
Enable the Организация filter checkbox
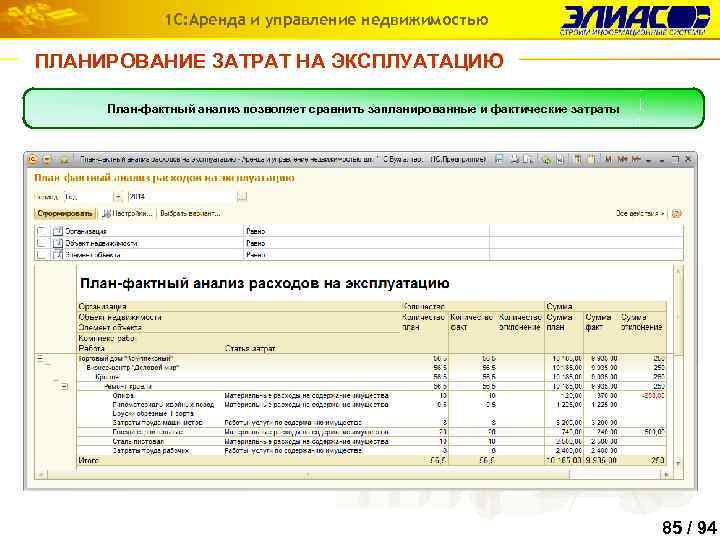pos(42,231)
